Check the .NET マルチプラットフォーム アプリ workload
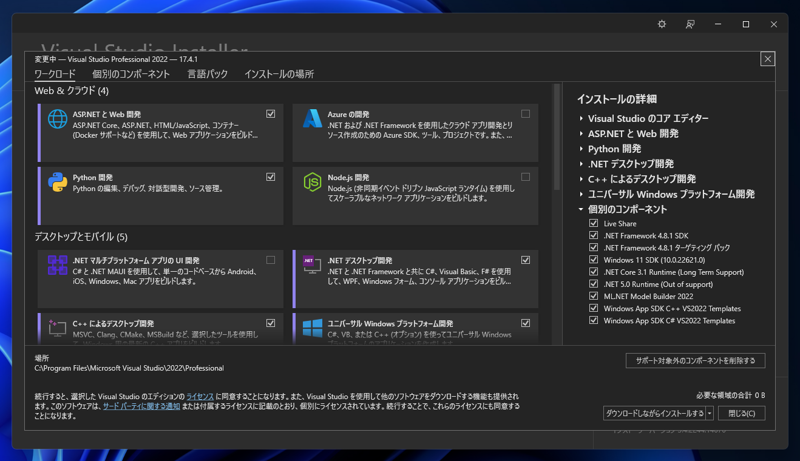The image size is (800, 461). (x=270, y=260)
